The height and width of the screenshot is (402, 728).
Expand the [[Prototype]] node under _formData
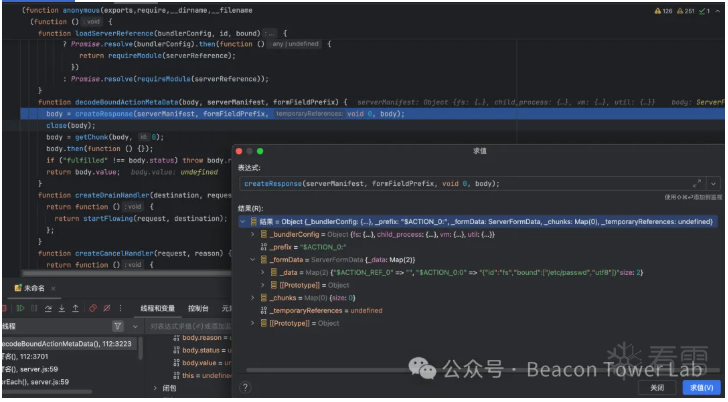pyautogui.click(x=263, y=285)
